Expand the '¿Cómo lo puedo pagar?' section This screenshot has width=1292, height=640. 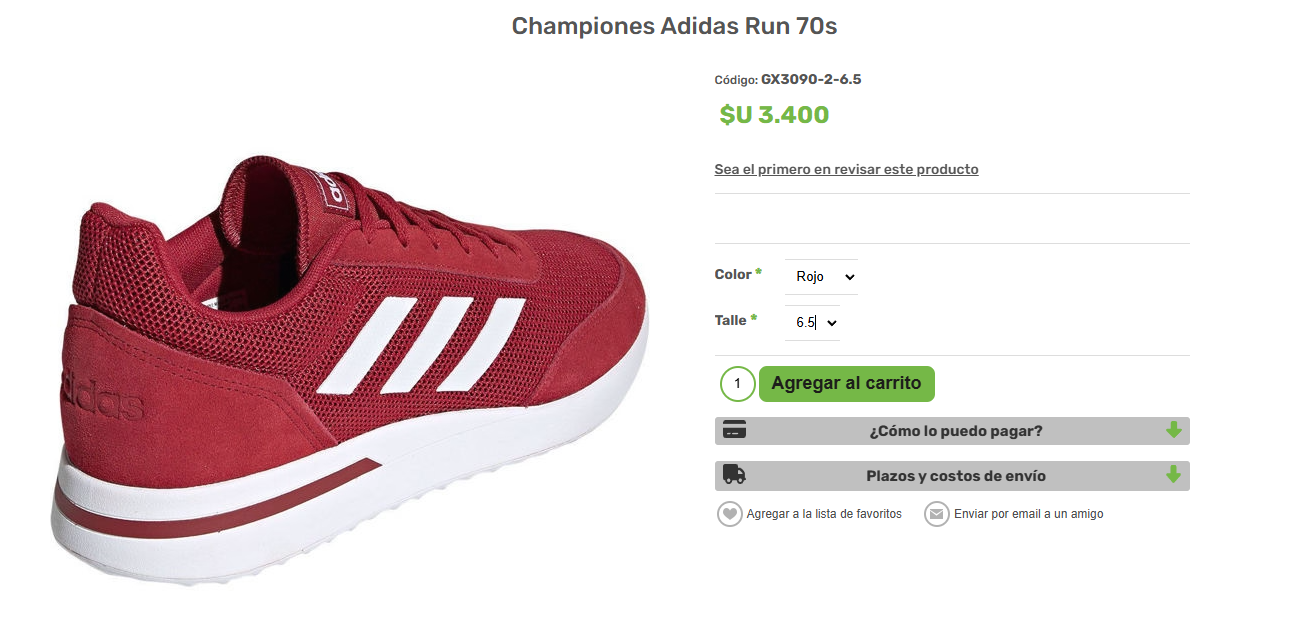pyautogui.click(x=955, y=431)
